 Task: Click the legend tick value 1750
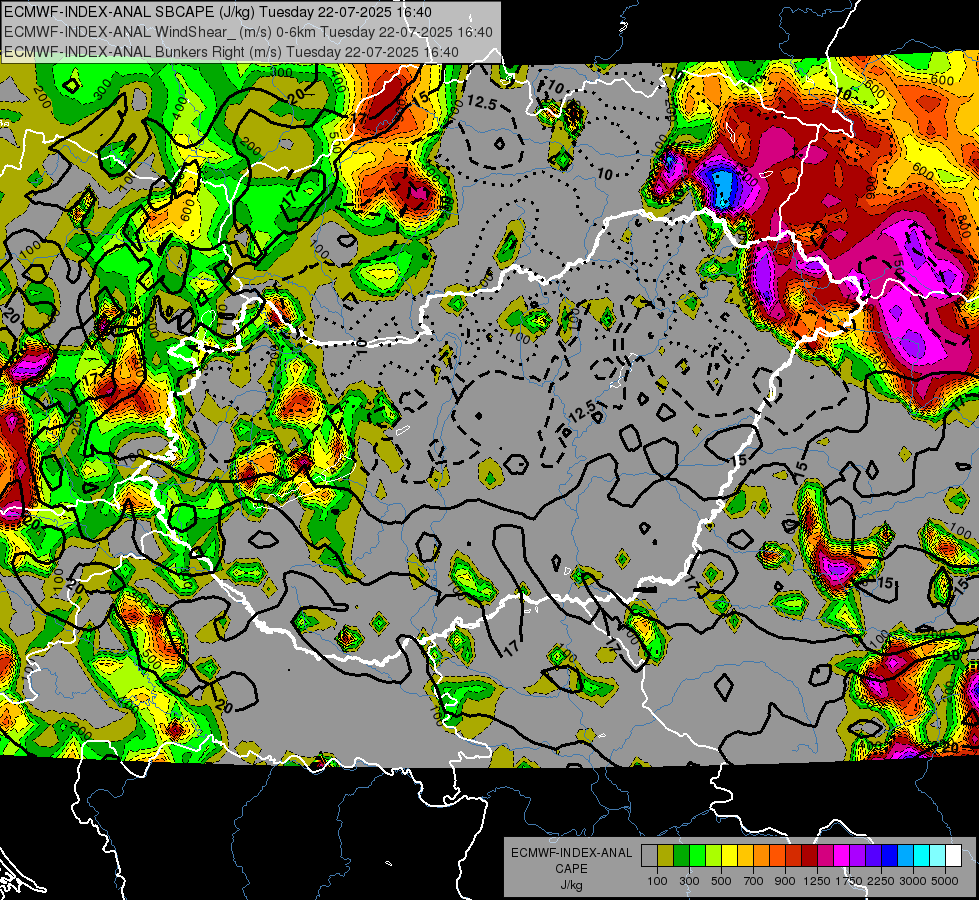pos(849,881)
